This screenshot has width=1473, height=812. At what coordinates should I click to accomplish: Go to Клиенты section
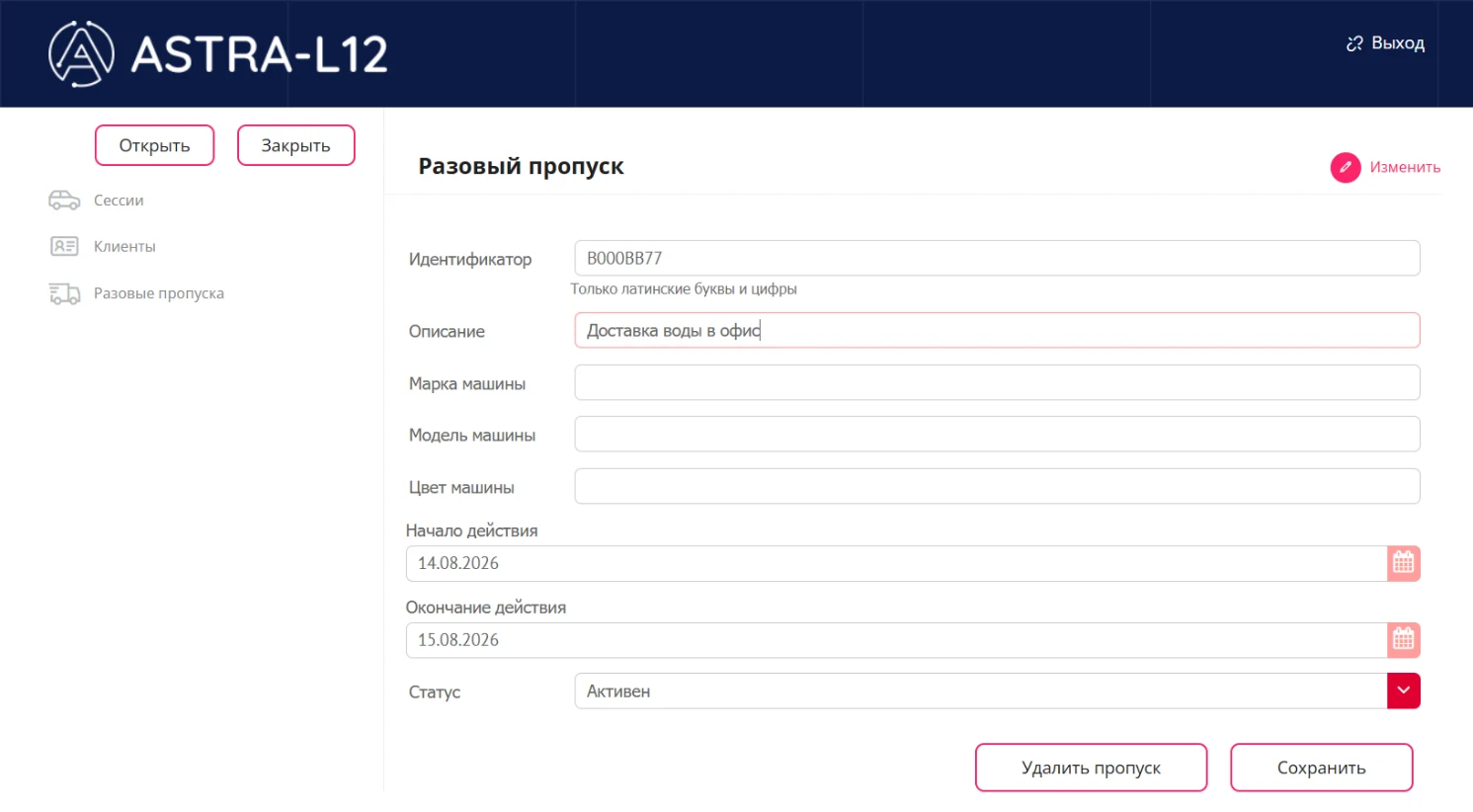pos(124,246)
